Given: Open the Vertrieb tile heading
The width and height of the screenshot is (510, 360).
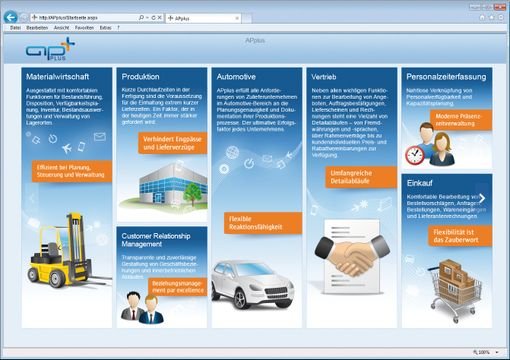Looking at the screenshot, I should (x=324, y=77).
